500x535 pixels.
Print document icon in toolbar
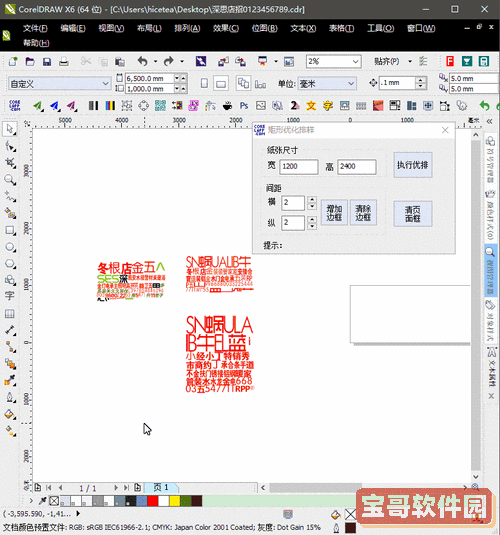(x=64, y=61)
